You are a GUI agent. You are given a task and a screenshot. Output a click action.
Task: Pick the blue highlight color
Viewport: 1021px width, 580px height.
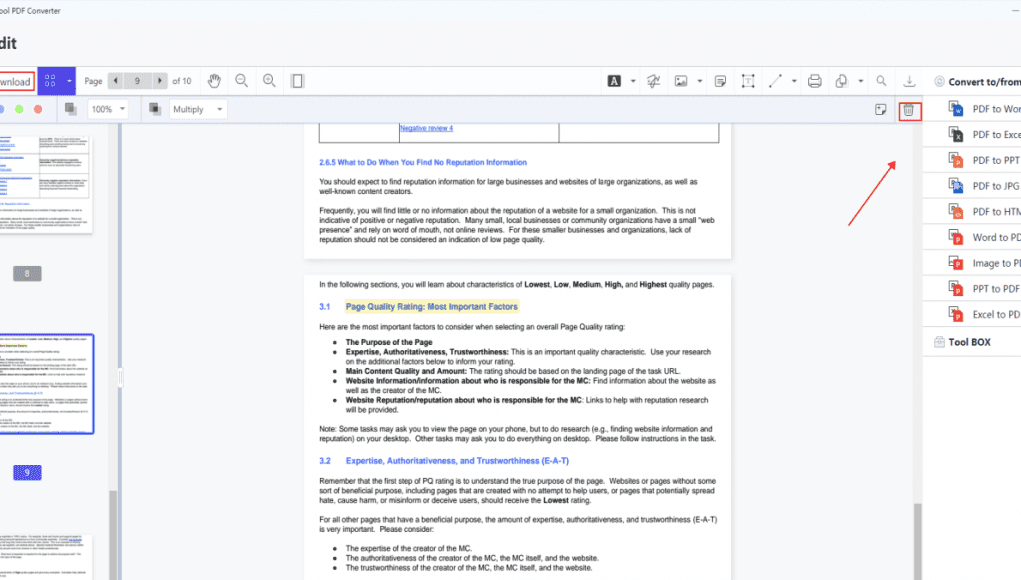[2, 109]
